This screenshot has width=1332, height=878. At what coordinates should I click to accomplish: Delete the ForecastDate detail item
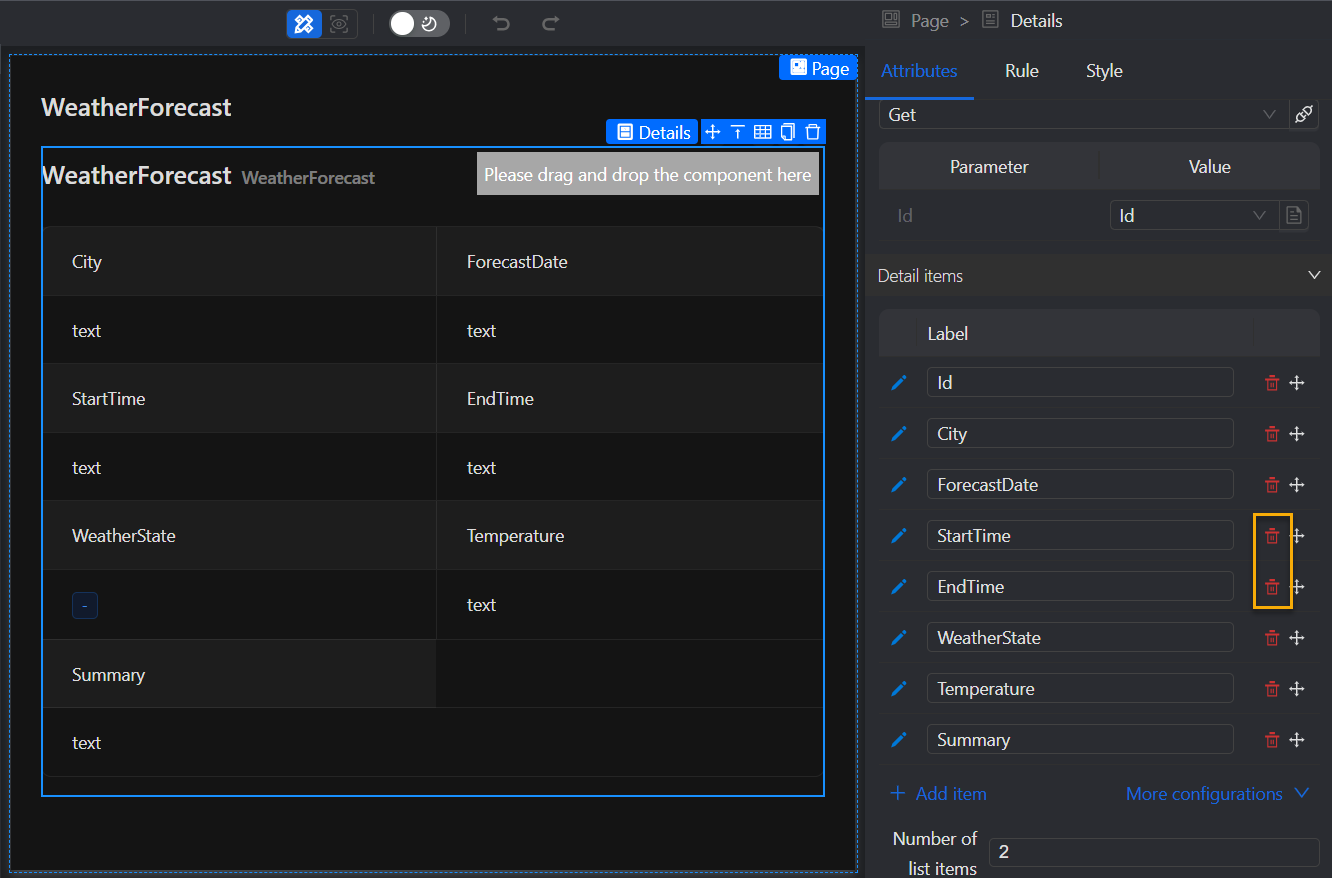coord(1272,485)
